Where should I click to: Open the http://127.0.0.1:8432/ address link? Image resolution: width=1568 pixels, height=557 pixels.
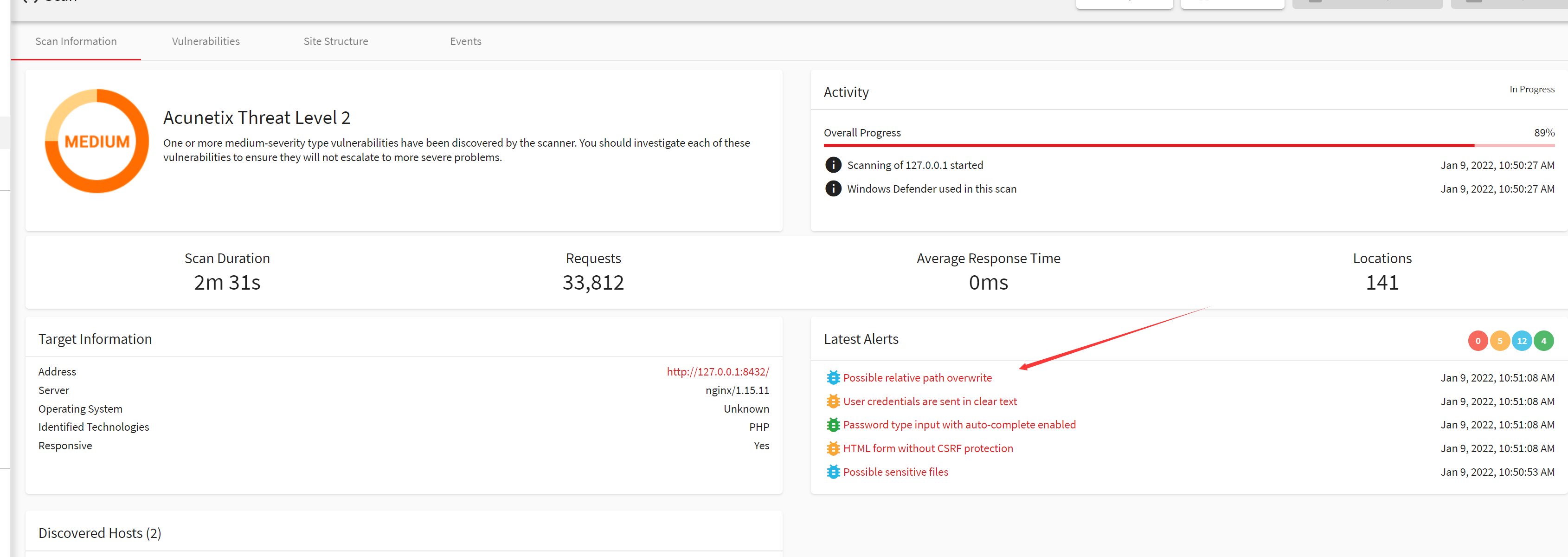(717, 372)
